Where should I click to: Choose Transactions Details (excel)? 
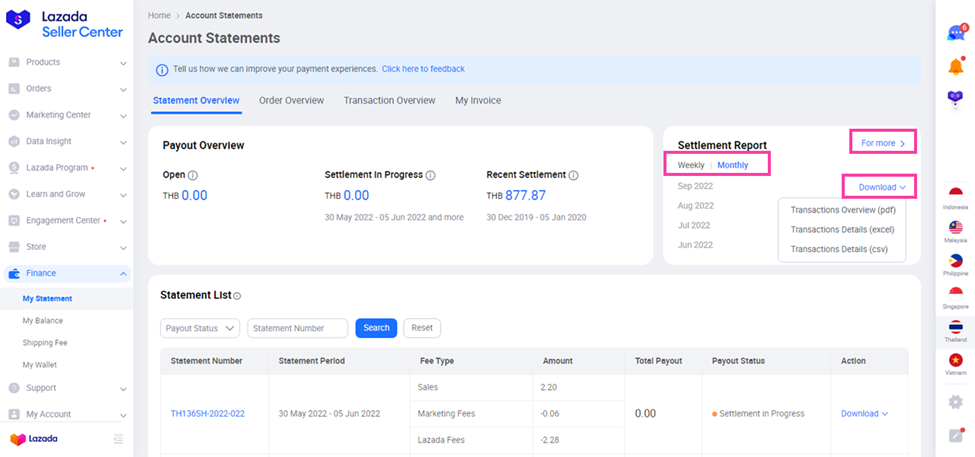843,229
